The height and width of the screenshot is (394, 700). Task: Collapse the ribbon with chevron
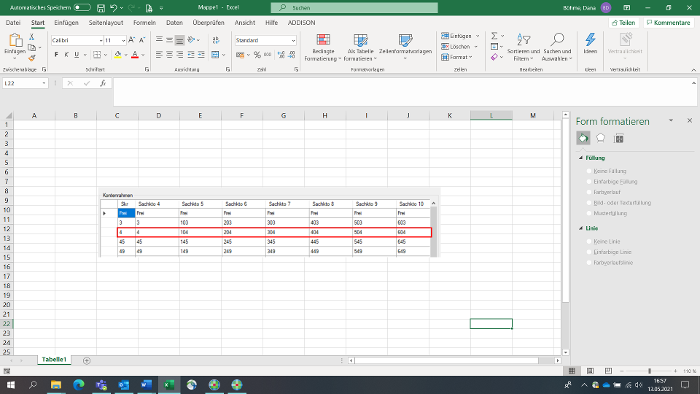[693, 70]
